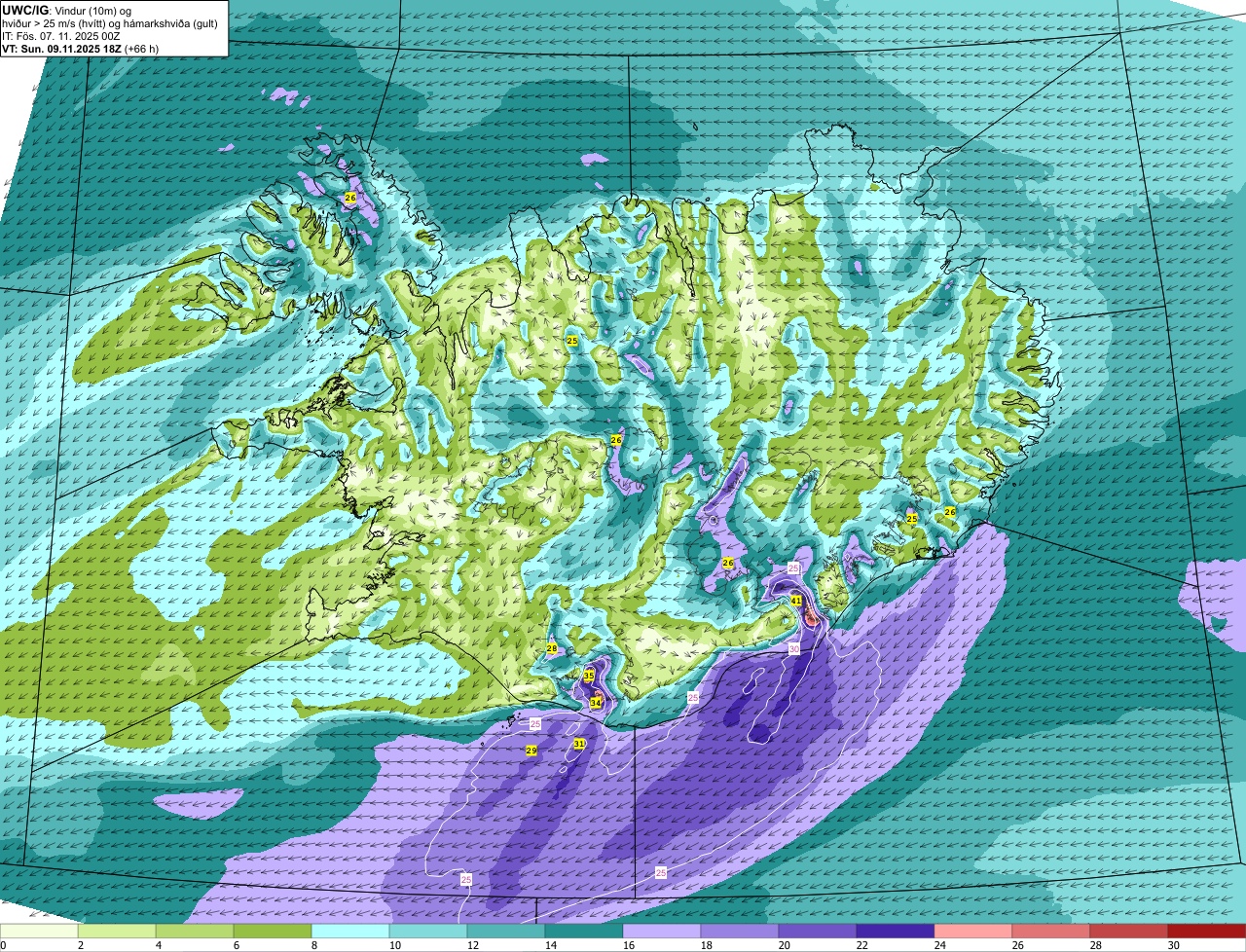Image resolution: width=1246 pixels, height=952 pixels.
Task: Click the title line "UWC/IG: Vindur (10m) og"
Action: (x=66, y=10)
